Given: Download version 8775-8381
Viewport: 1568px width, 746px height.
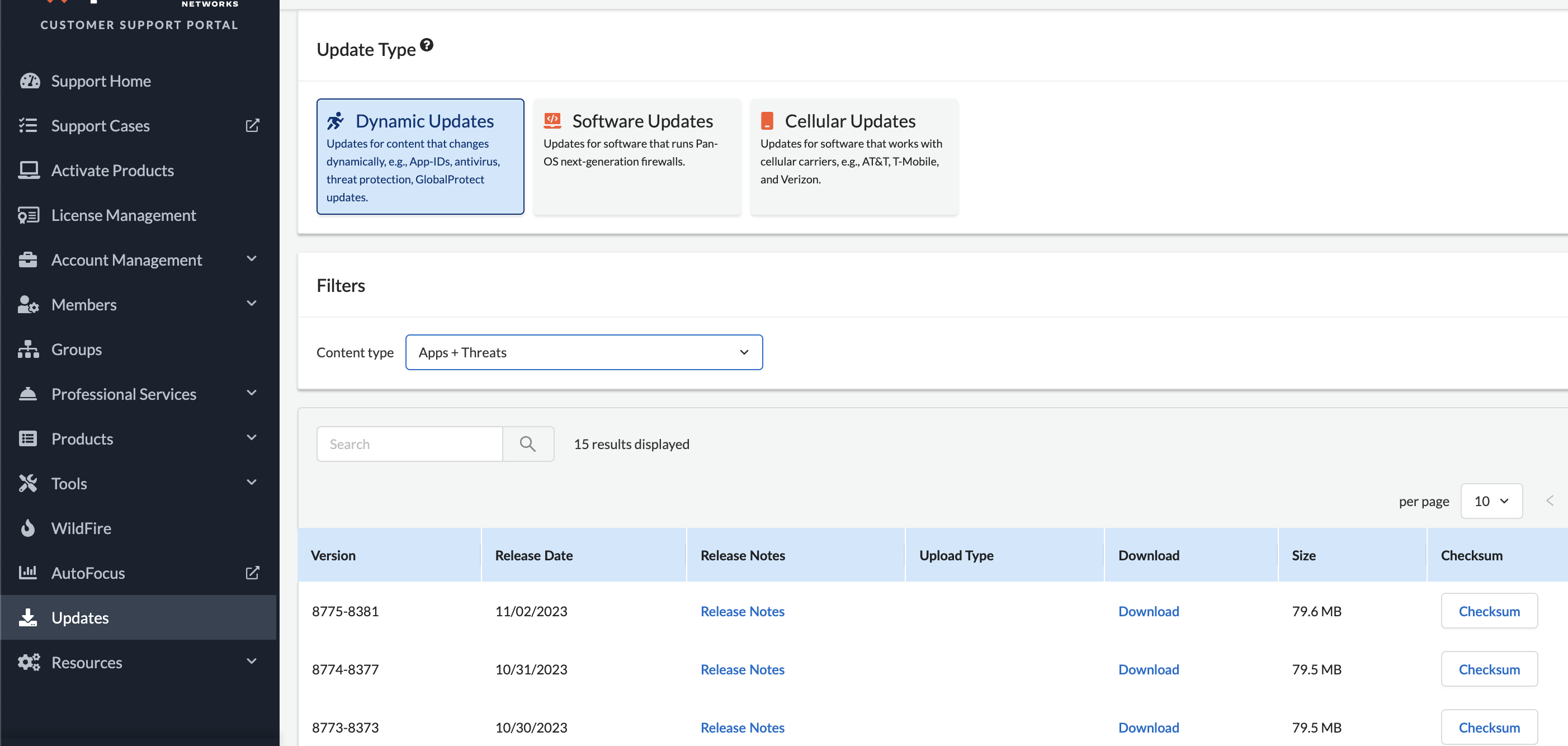Looking at the screenshot, I should [1148, 611].
